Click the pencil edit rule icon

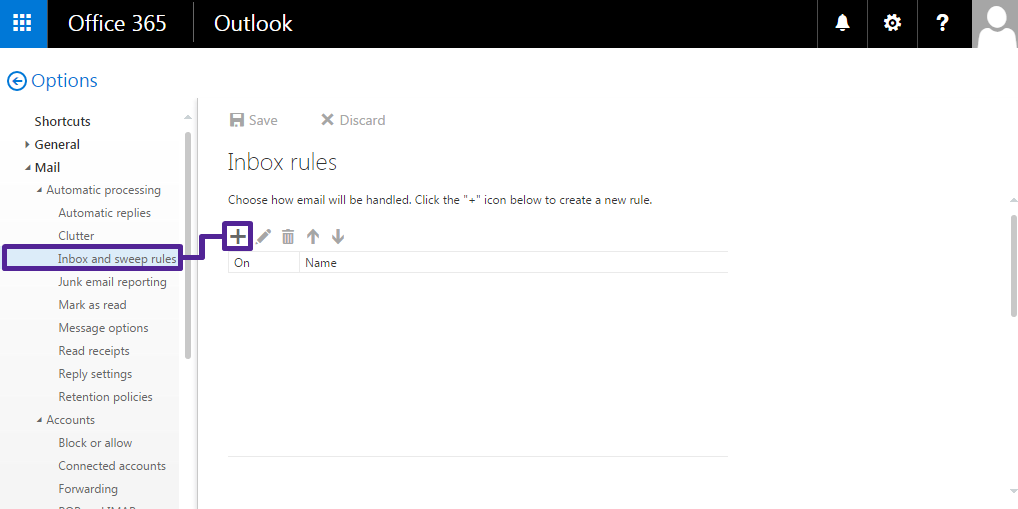[x=264, y=236]
